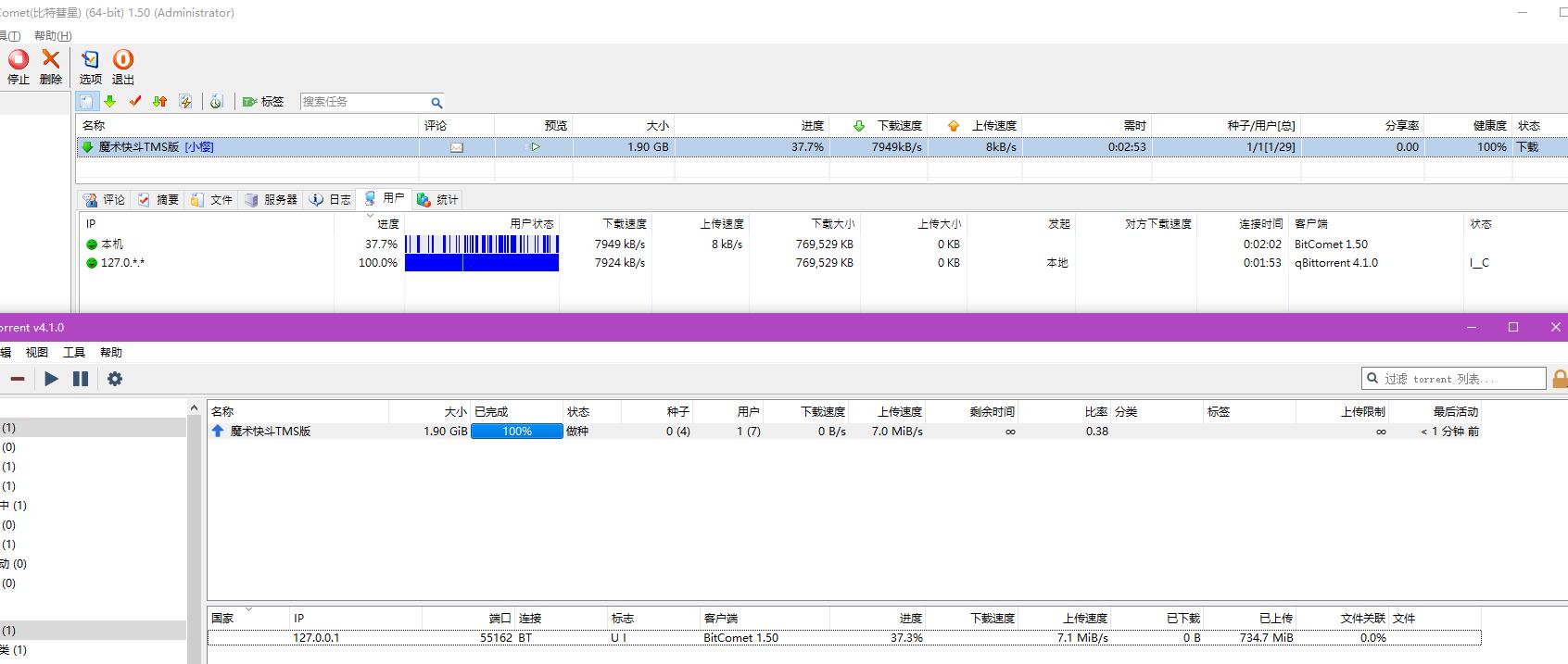
Task: Toggle the all-tasks filter button in BitComet
Action: tap(86, 102)
